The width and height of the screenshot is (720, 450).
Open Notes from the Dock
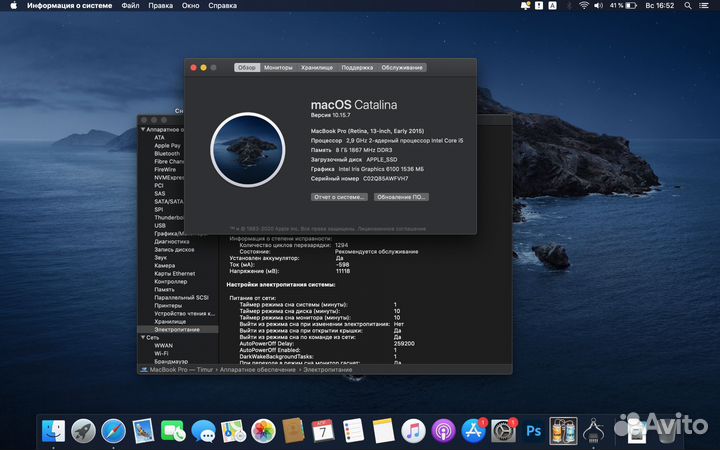[383, 431]
